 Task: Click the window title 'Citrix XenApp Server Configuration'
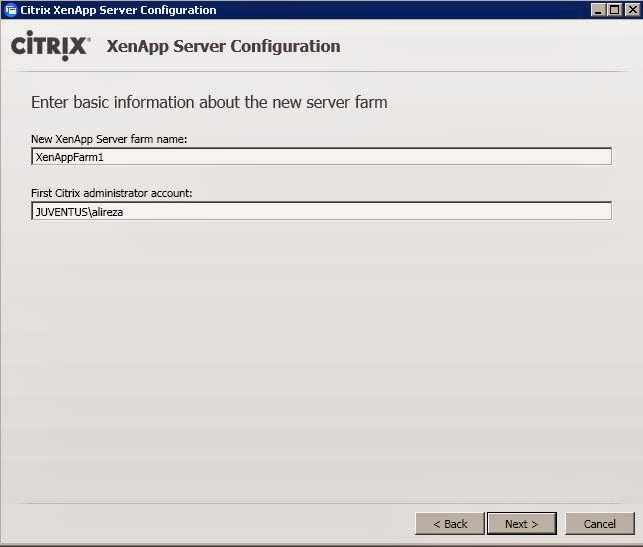[x=118, y=10]
